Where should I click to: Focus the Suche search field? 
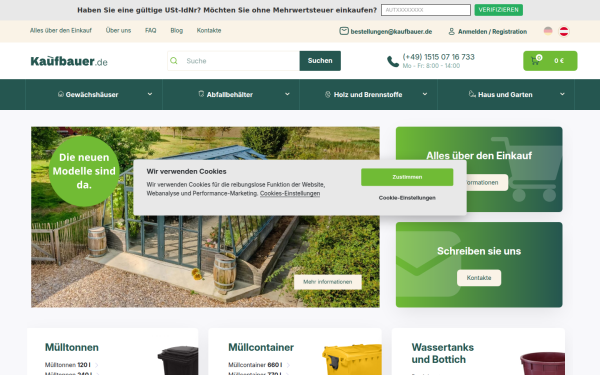(233, 61)
